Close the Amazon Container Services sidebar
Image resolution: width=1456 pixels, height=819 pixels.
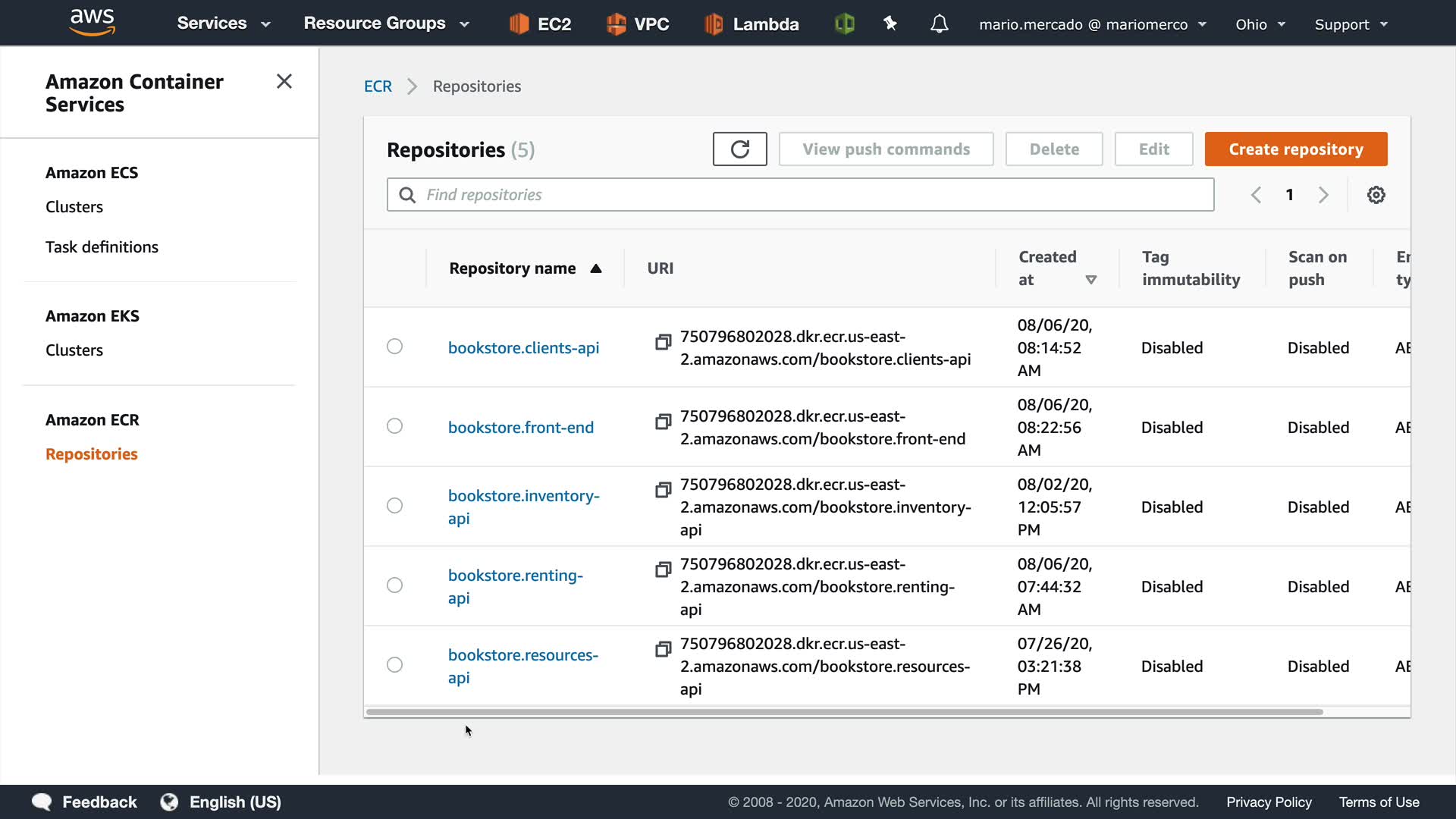coord(284,81)
